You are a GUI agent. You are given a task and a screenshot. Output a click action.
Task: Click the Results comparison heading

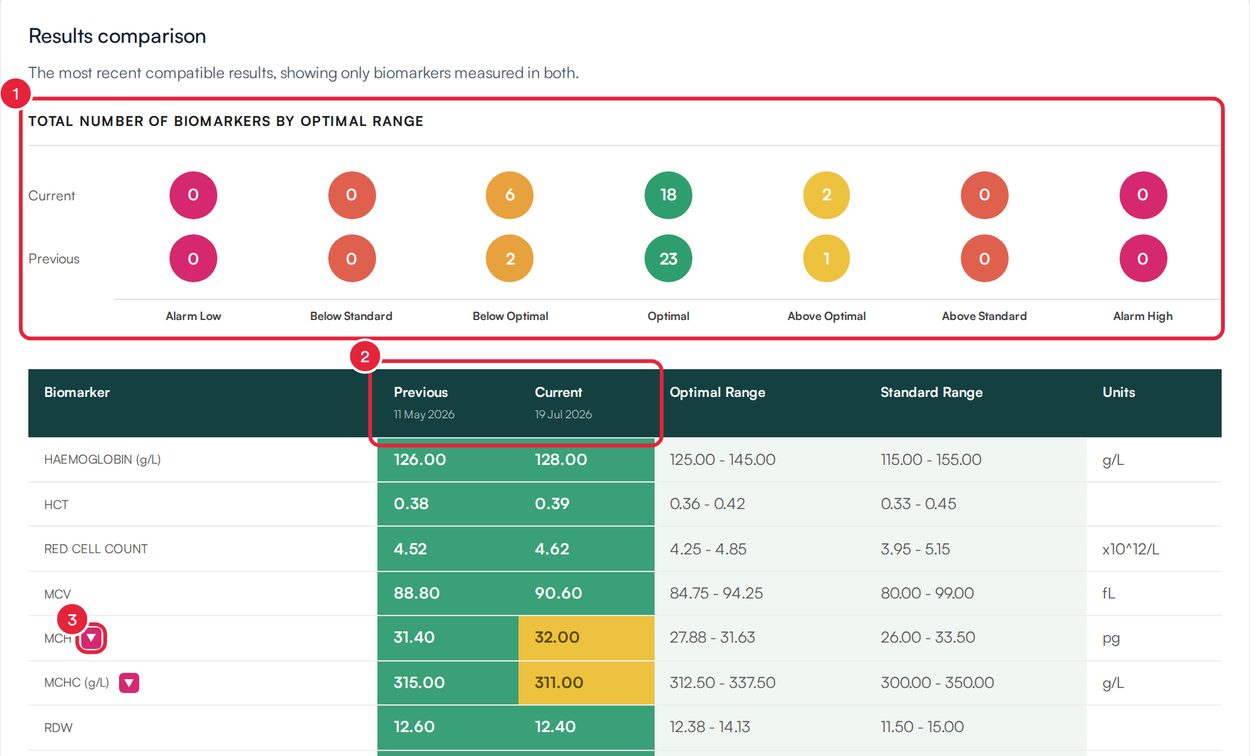coord(117,36)
